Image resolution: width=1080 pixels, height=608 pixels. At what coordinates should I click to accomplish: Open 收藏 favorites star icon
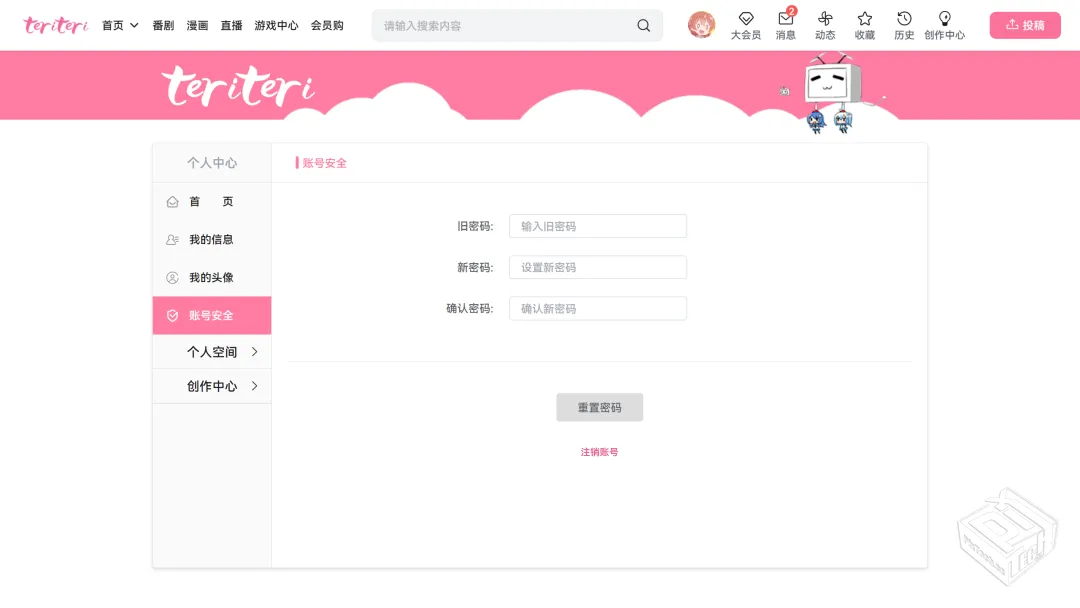[x=864, y=25]
